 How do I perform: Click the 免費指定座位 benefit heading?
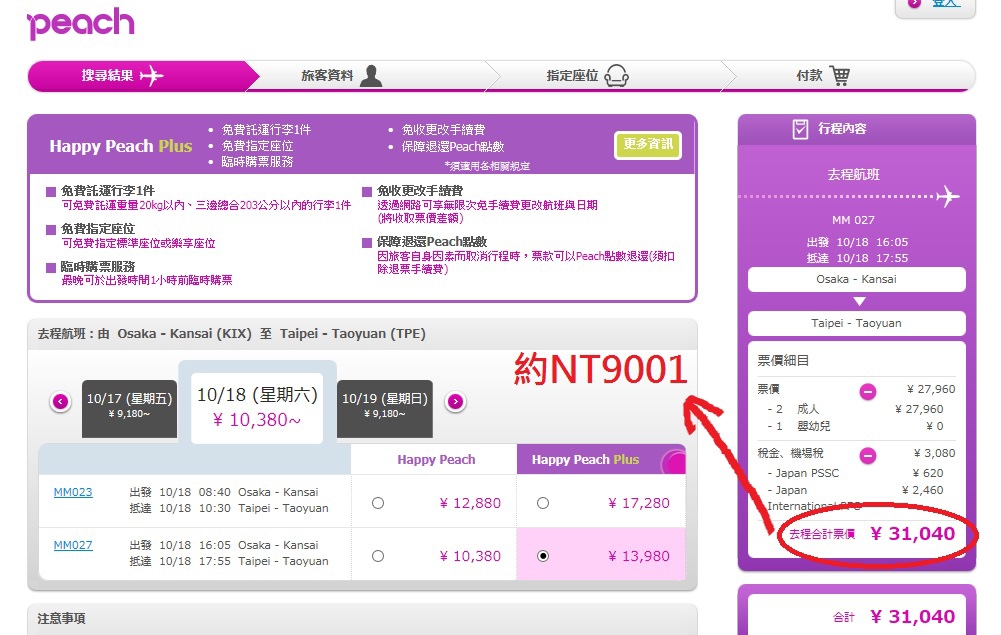click(98, 228)
